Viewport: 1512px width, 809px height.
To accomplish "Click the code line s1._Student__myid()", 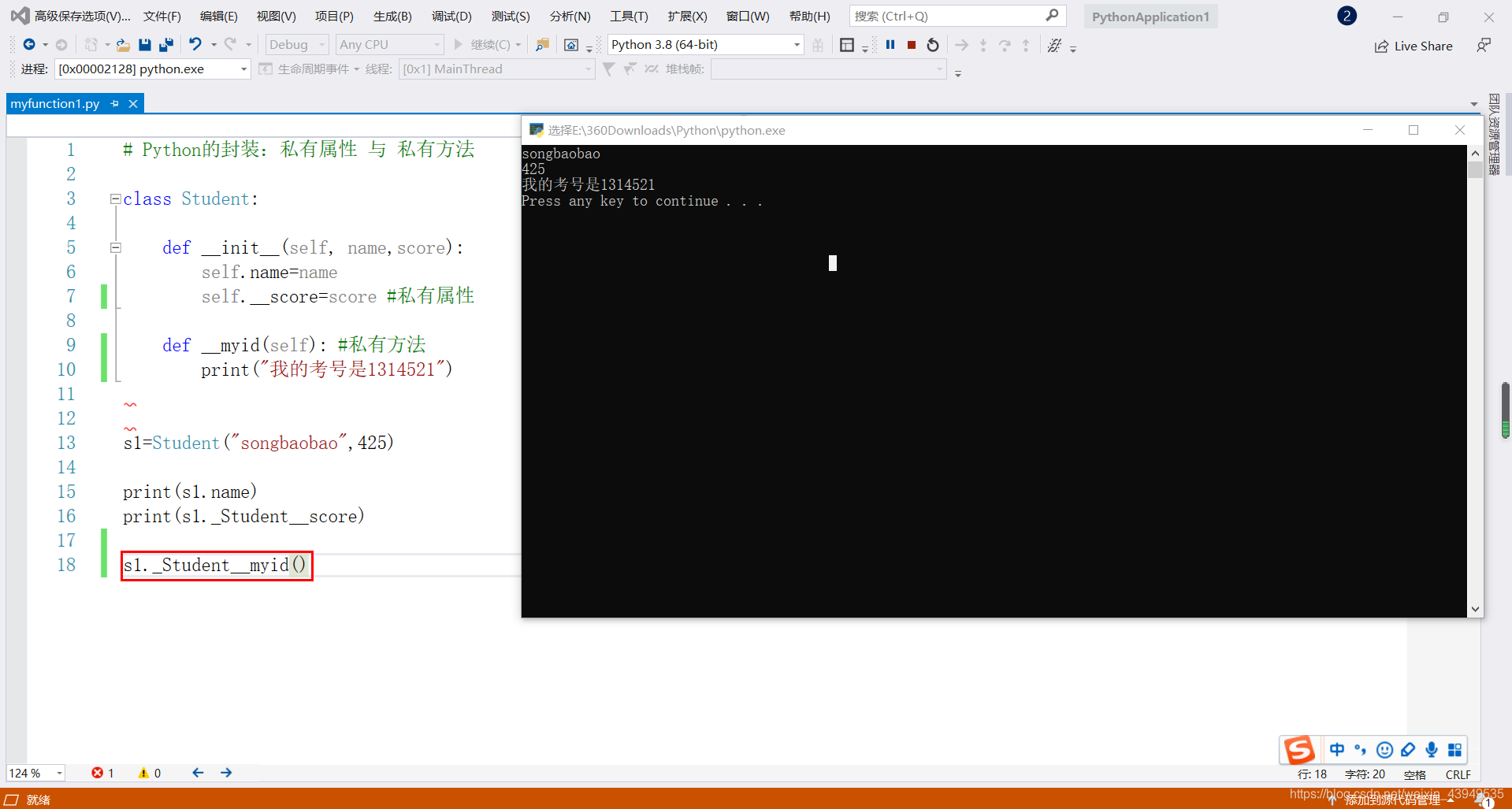I will click(217, 566).
